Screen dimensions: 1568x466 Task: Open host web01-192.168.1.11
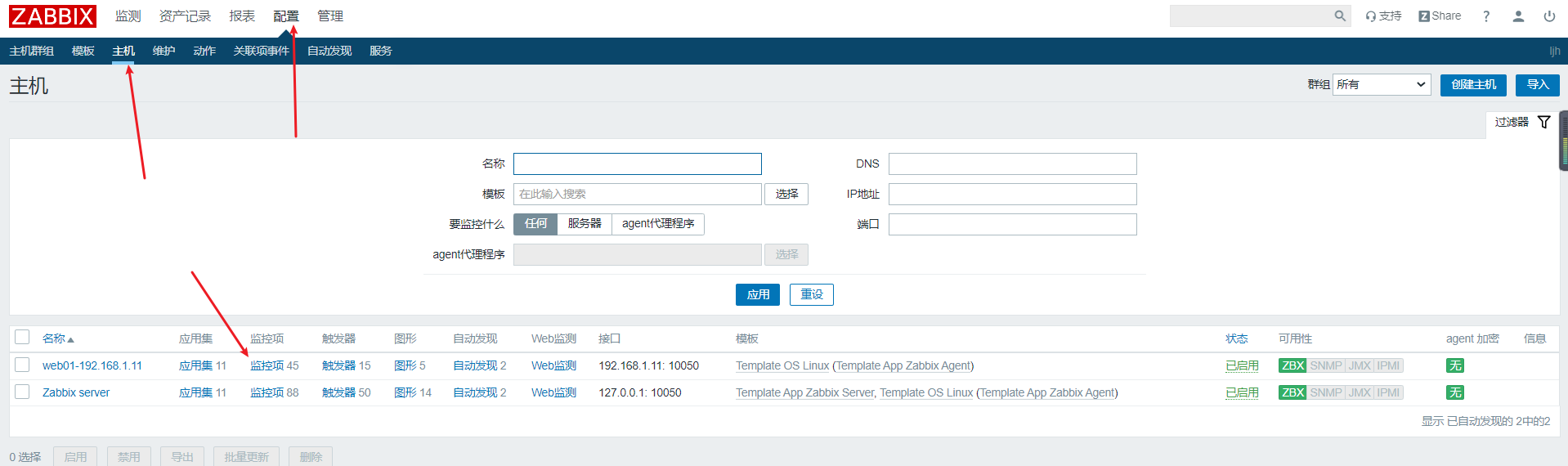(x=92, y=365)
